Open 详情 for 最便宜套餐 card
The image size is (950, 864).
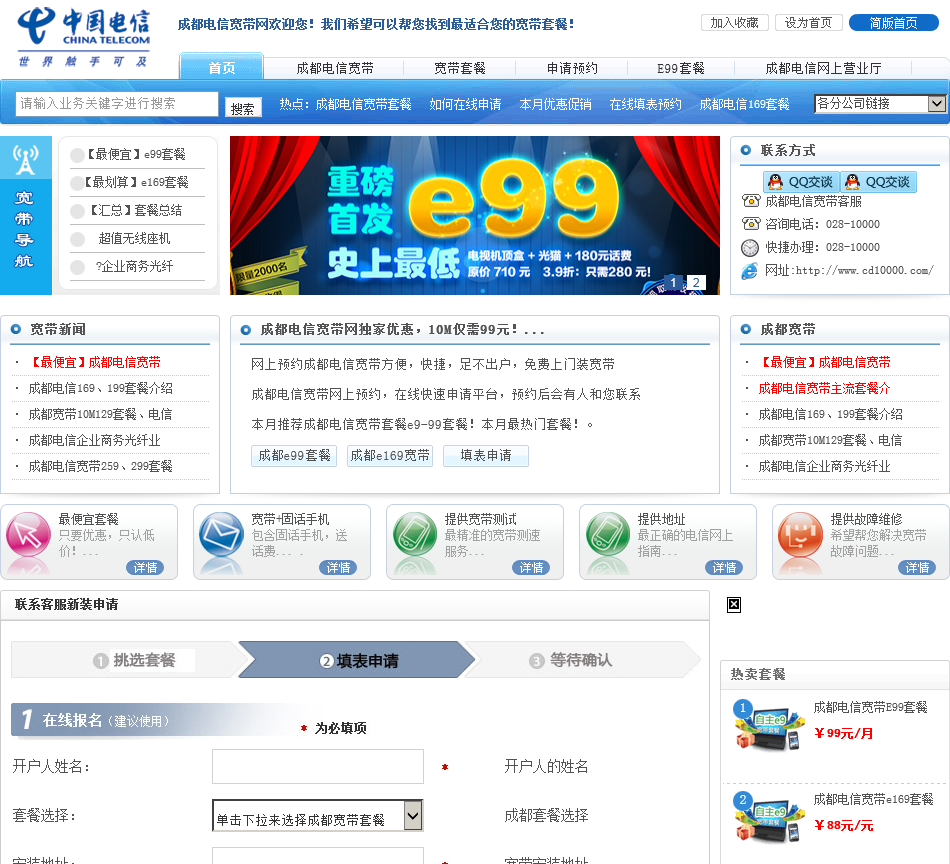click(x=145, y=568)
